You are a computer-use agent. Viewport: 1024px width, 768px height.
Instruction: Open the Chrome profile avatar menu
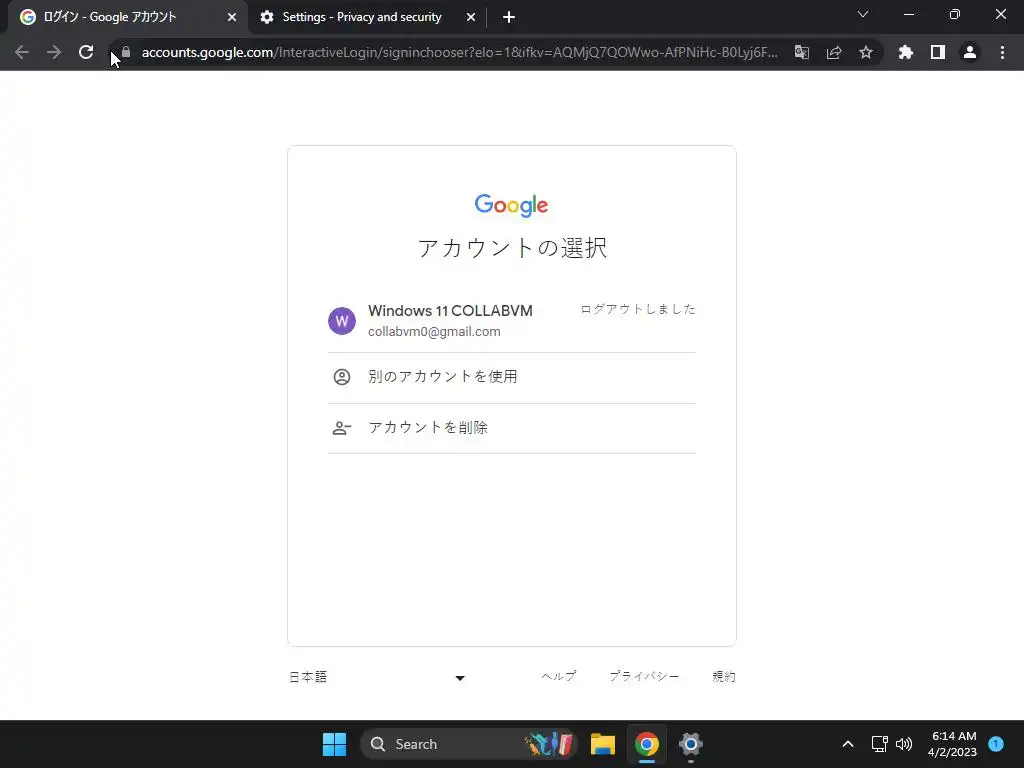970,52
